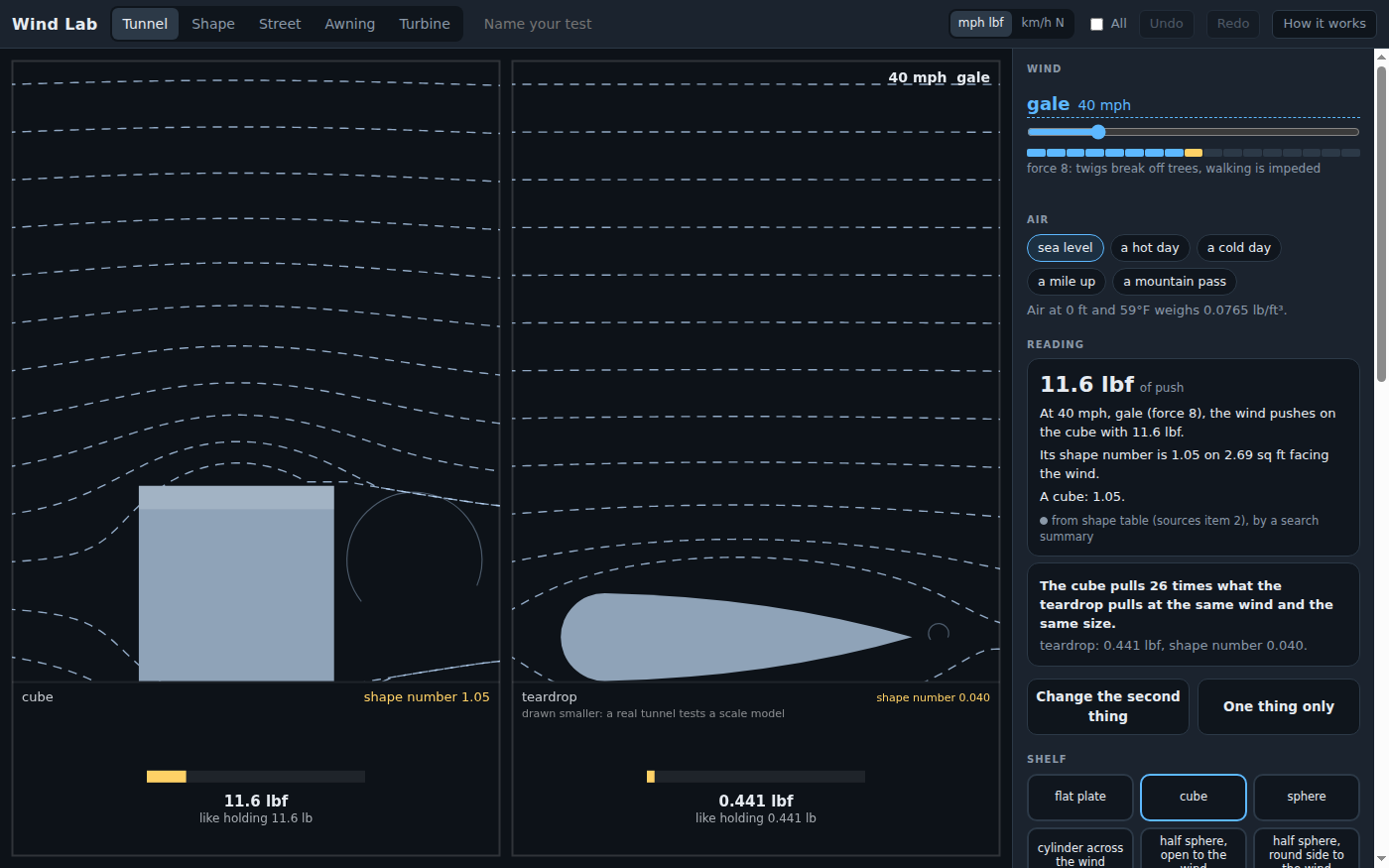Click the cube in the wind tunnel

[x=236, y=583]
